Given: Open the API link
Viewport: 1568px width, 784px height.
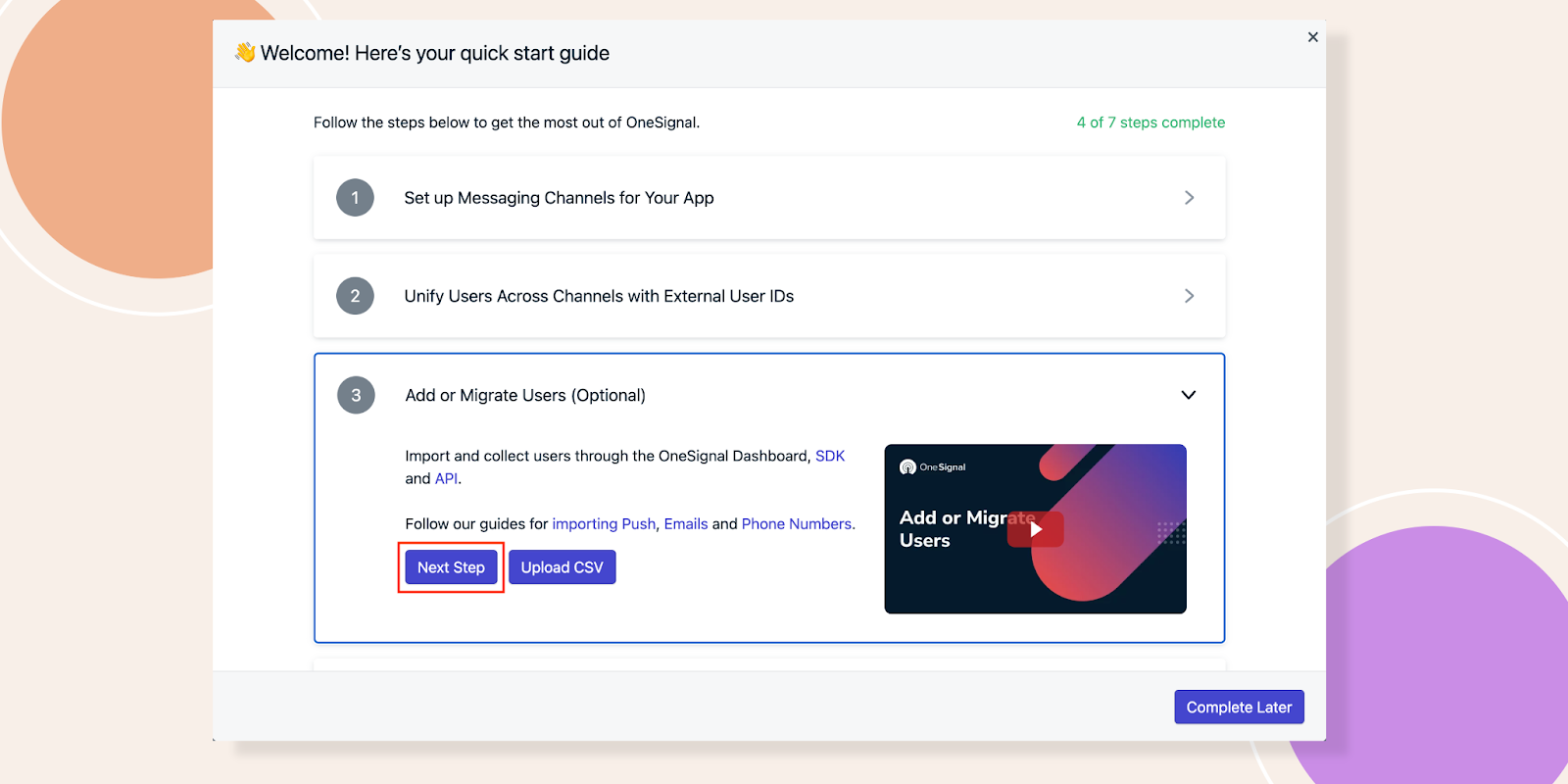Looking at the screenshot, I should (446, 478).
